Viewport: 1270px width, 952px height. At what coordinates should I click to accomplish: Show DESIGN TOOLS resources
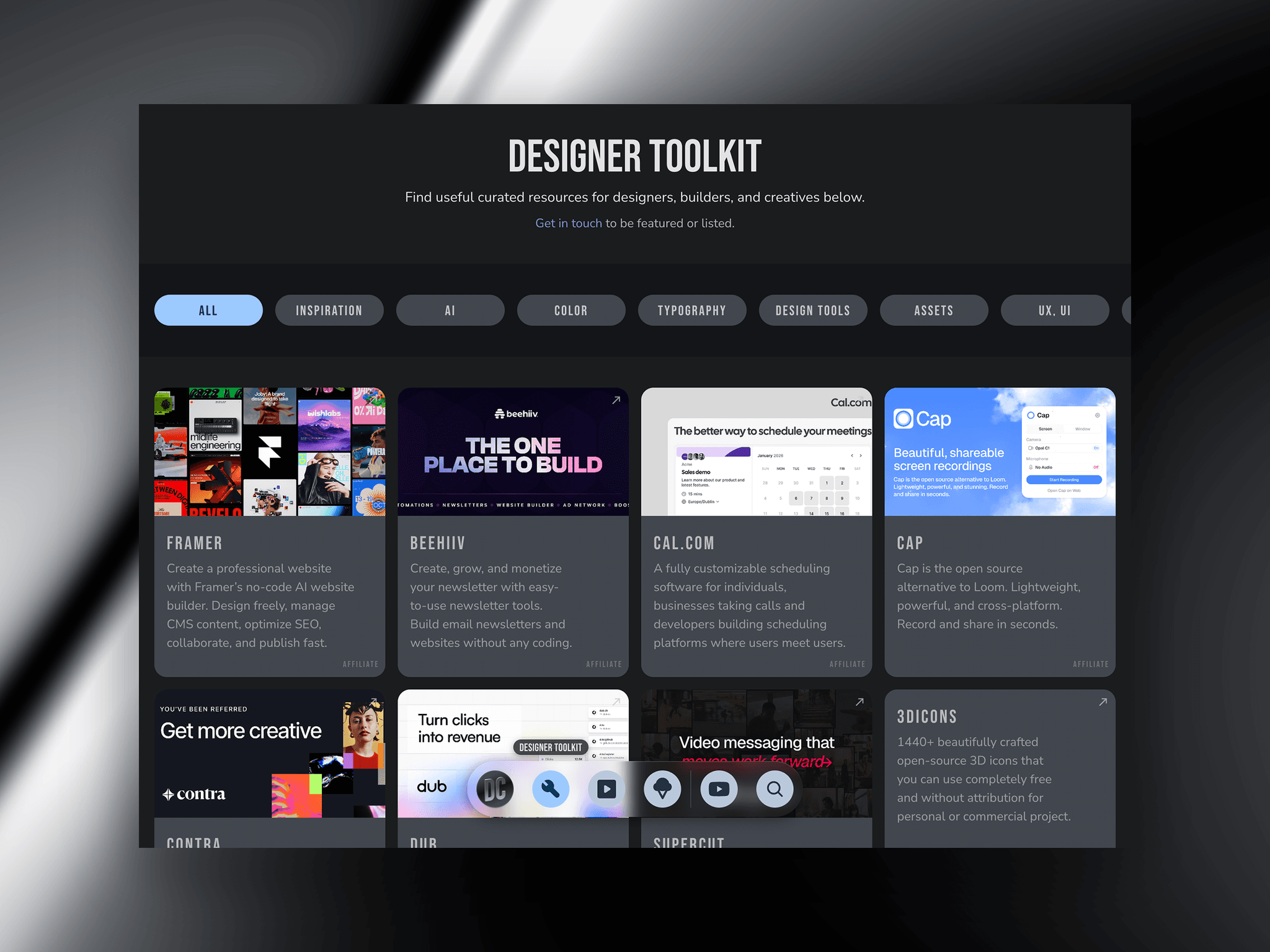[x=813, y=311]
